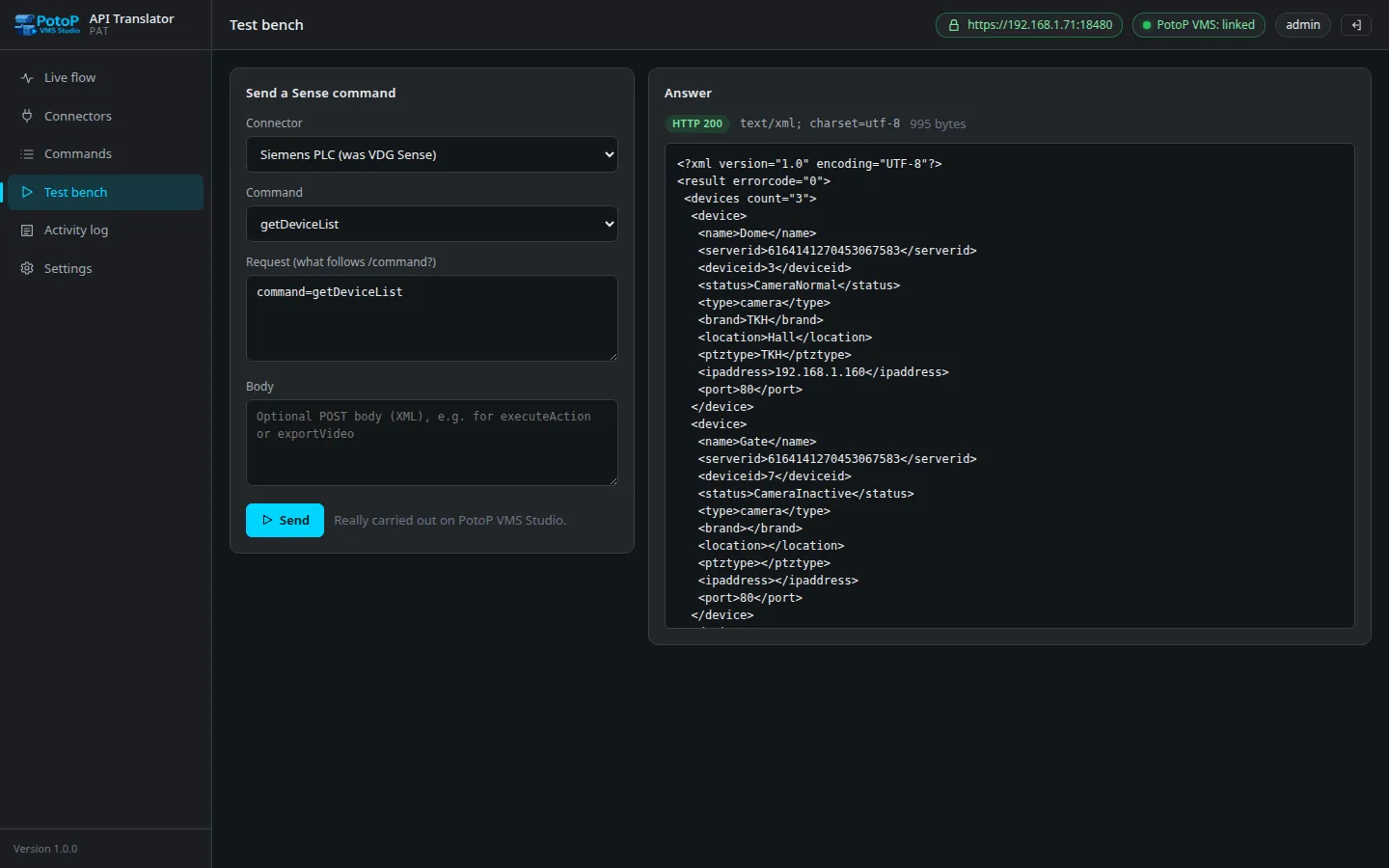Click the Test bench play icon
Image resolution: width=1389 pixels, height=868 pixels.
click(27, 192)
